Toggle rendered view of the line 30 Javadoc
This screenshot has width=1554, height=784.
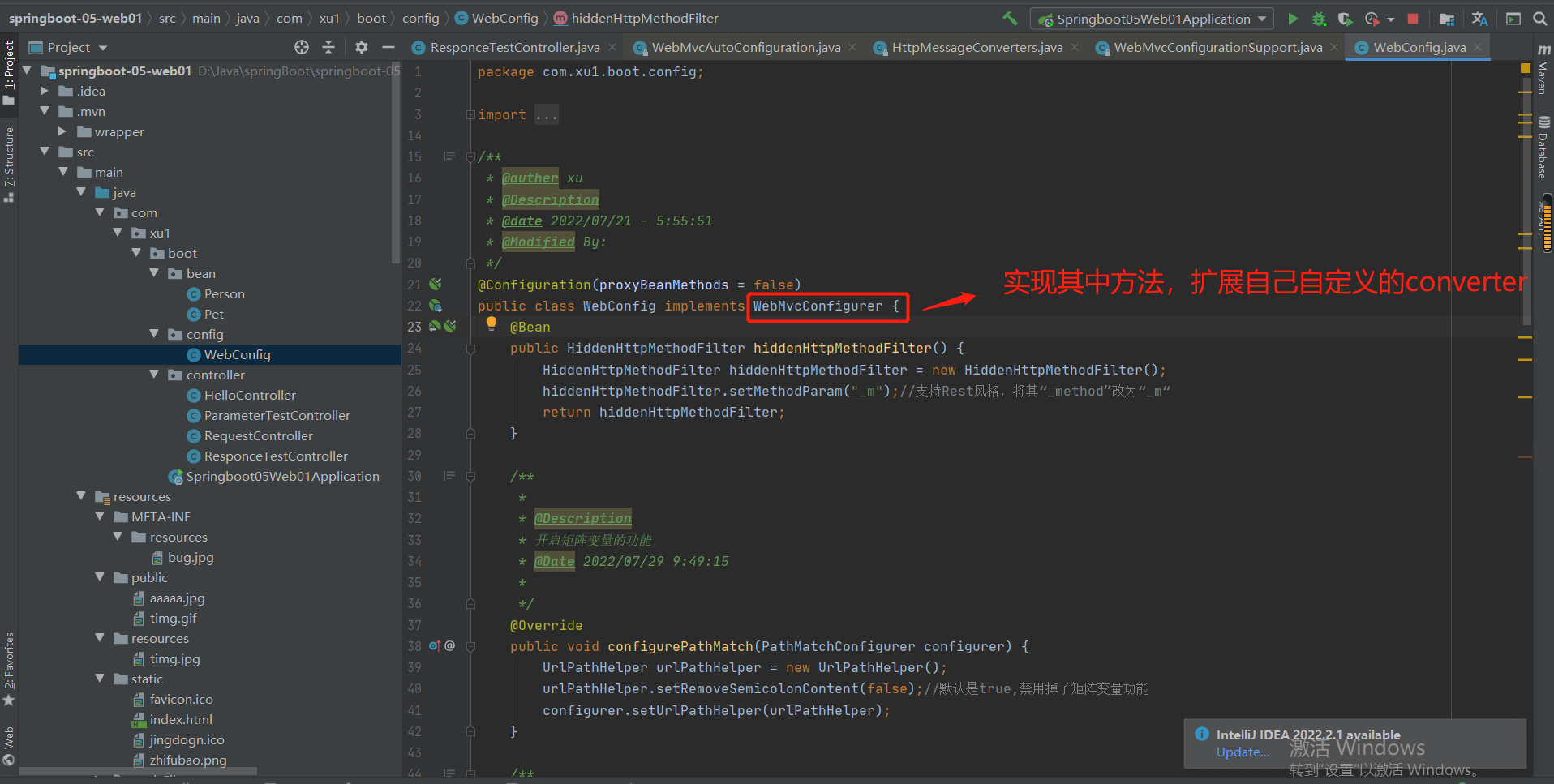[x=449, y=475]
